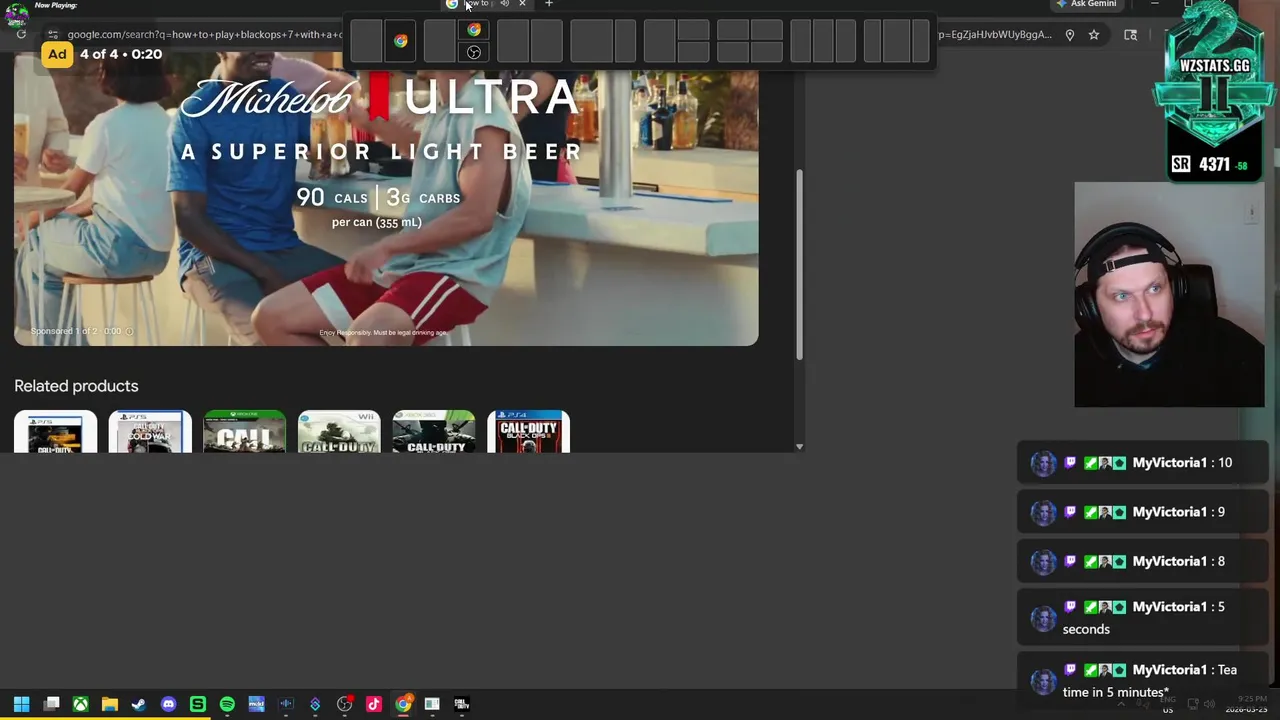Snap window to Chrome right-half zone
Image resolution: width=1280 pixels, height=720 pixels.
tap(401, 41)
